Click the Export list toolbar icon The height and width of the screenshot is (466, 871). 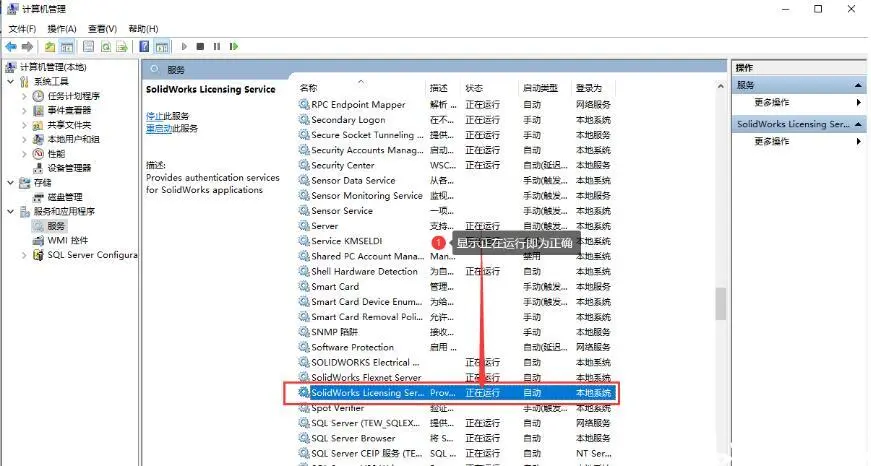point(122,47)
